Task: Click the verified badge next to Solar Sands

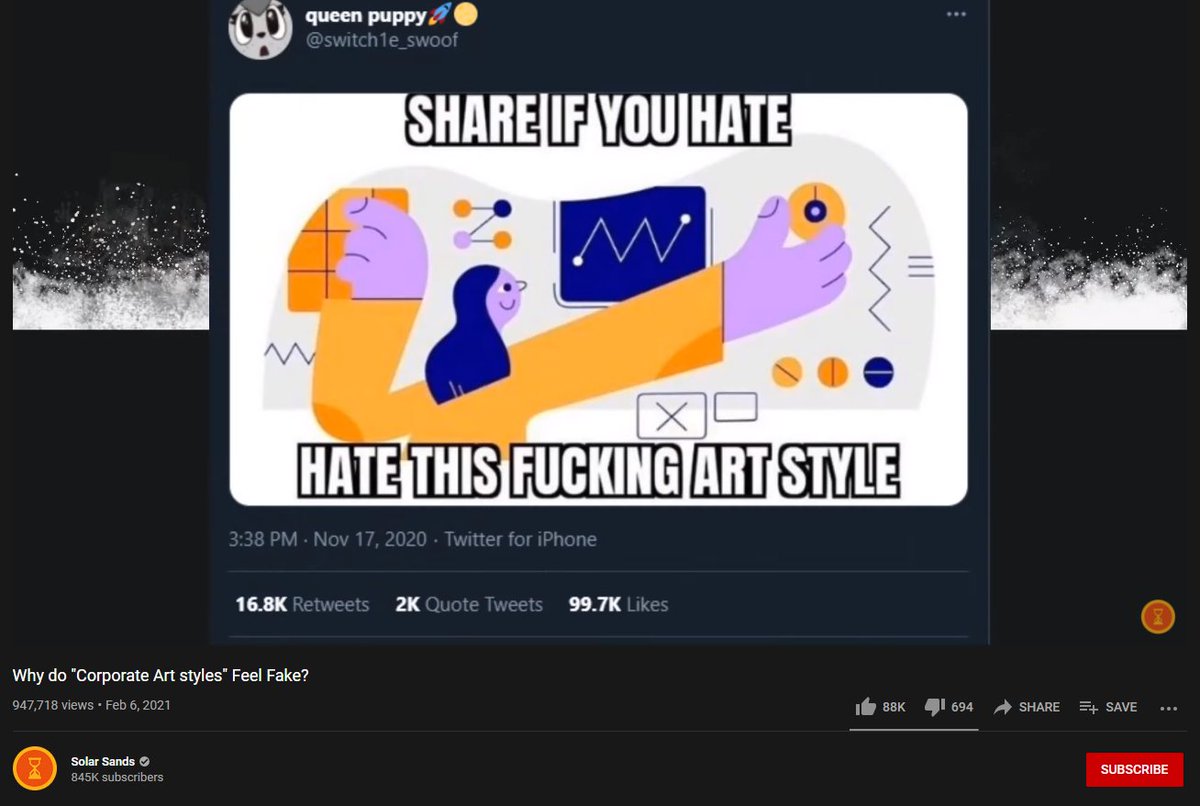Action: tap(145, 762)
